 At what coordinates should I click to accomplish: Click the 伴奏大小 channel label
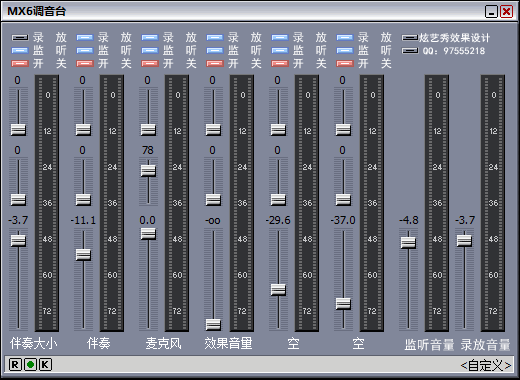pos(34,343)
